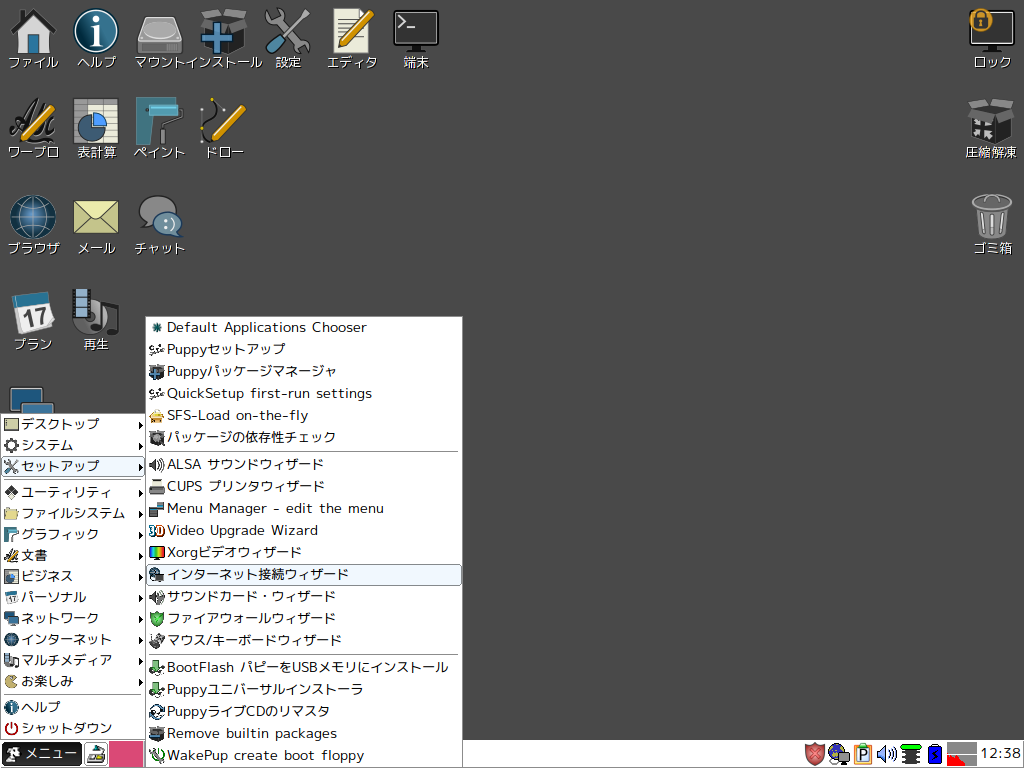Open Puppyパッケージマネージャ entry
1024x768 pixels.
coord(304,372)
